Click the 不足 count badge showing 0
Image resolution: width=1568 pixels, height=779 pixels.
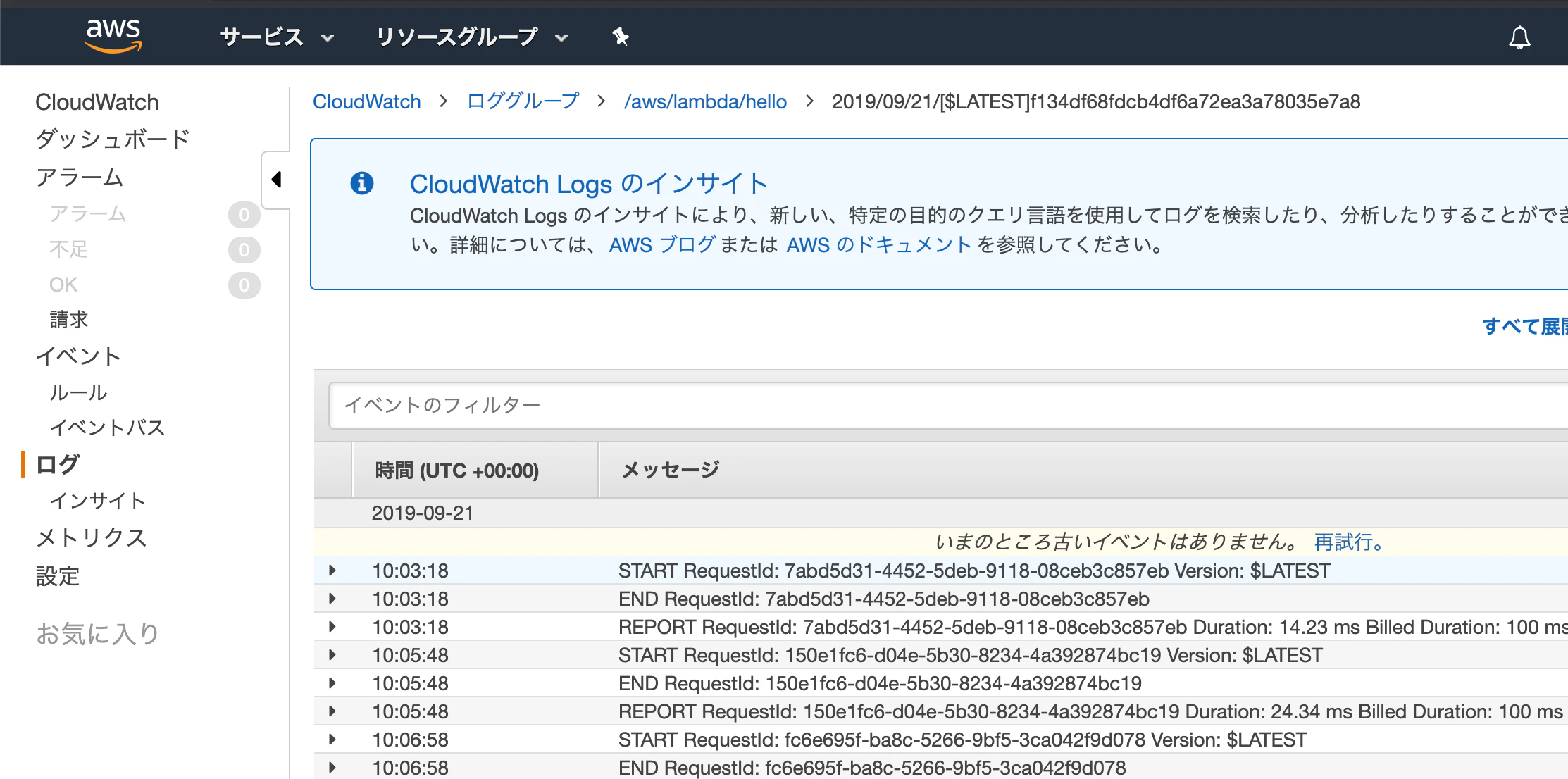click(x=244, y=249)
